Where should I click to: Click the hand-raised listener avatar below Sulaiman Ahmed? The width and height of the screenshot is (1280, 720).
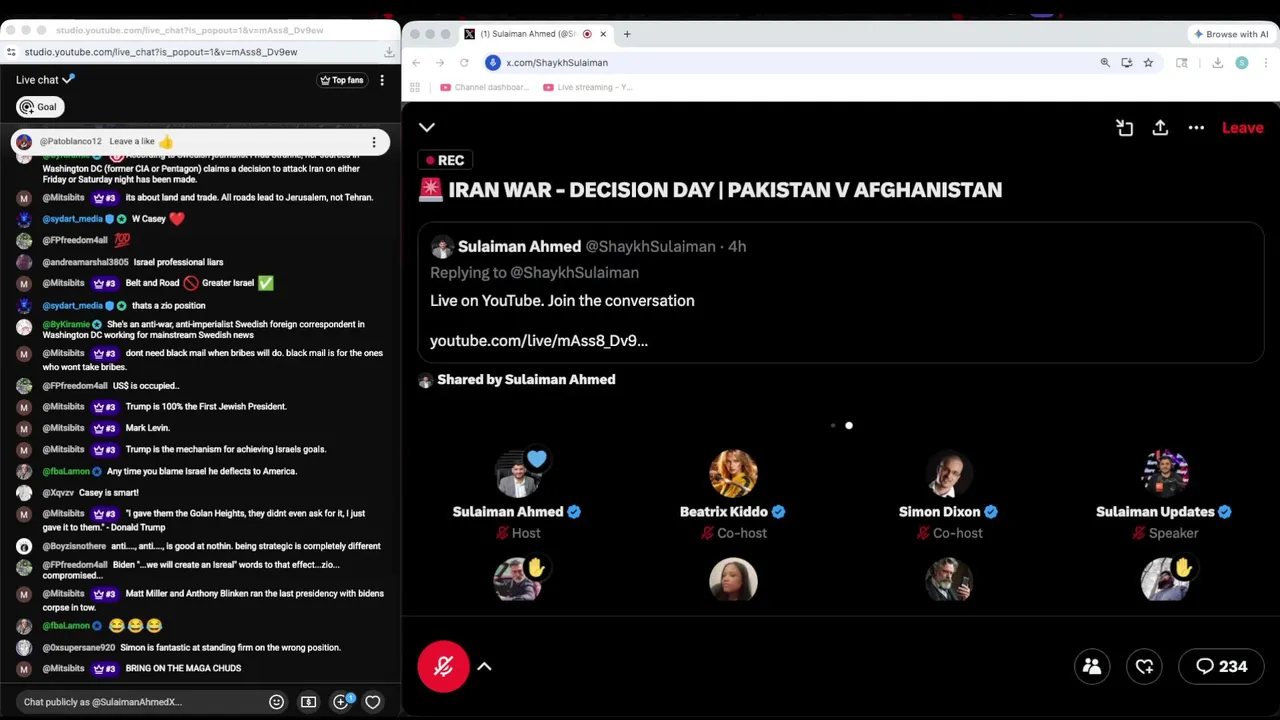pyautogui.click(x=518, y=580)
